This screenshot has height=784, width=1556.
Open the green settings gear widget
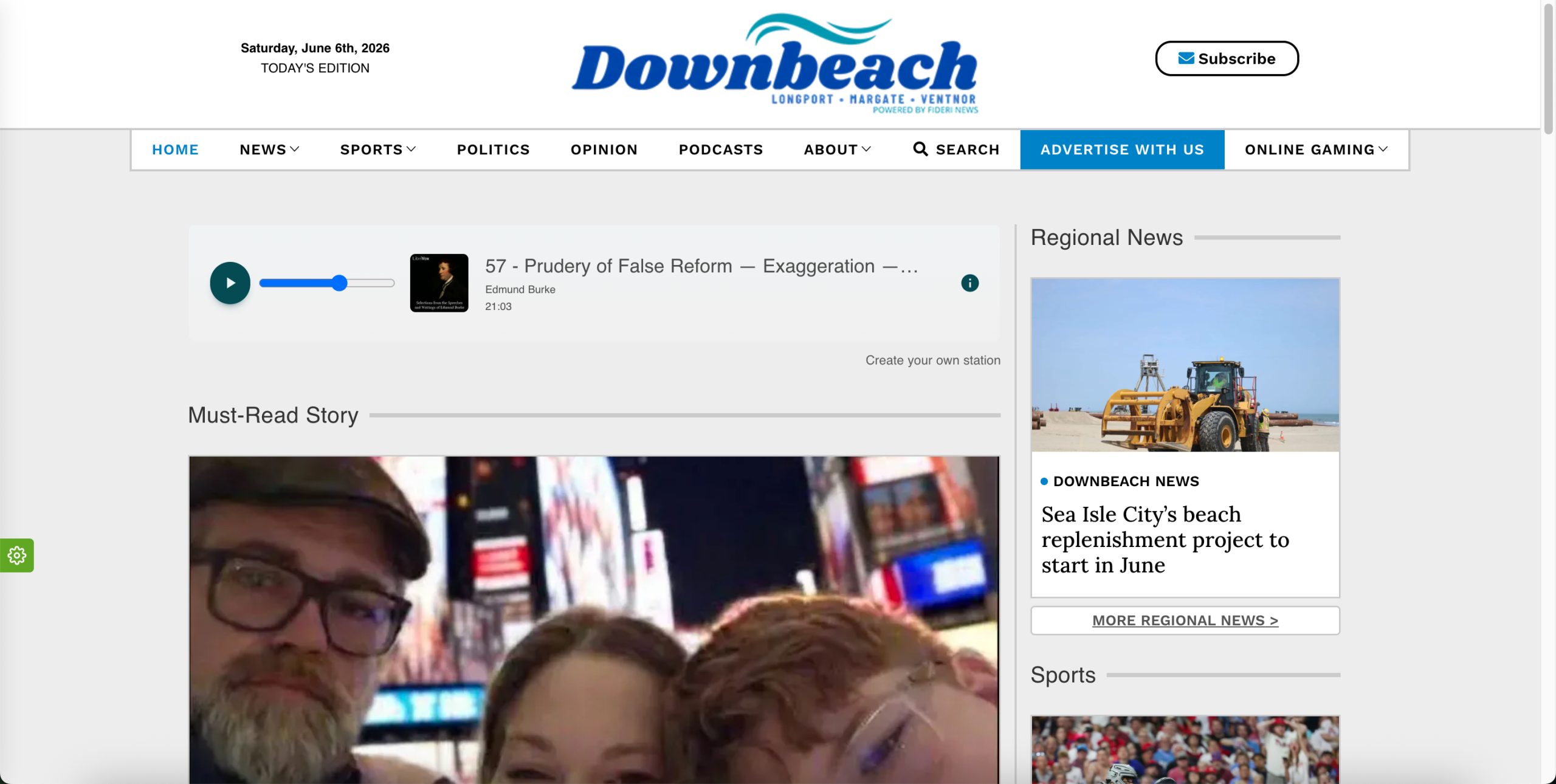click(16, 555)
